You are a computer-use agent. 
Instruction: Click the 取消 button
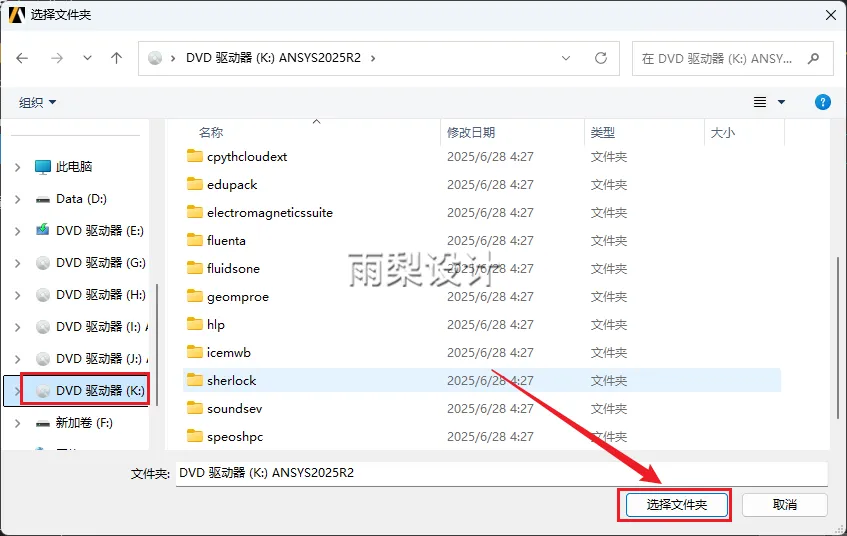[x=784, y=505]
